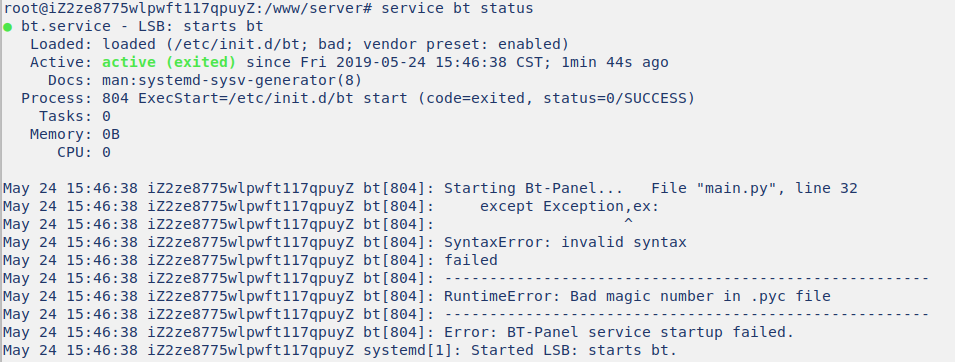Click 'Started LSB: starts bt.' systemd message
Image resolution: width=955 pixels, height=362 pixels.
coord(574,350)
